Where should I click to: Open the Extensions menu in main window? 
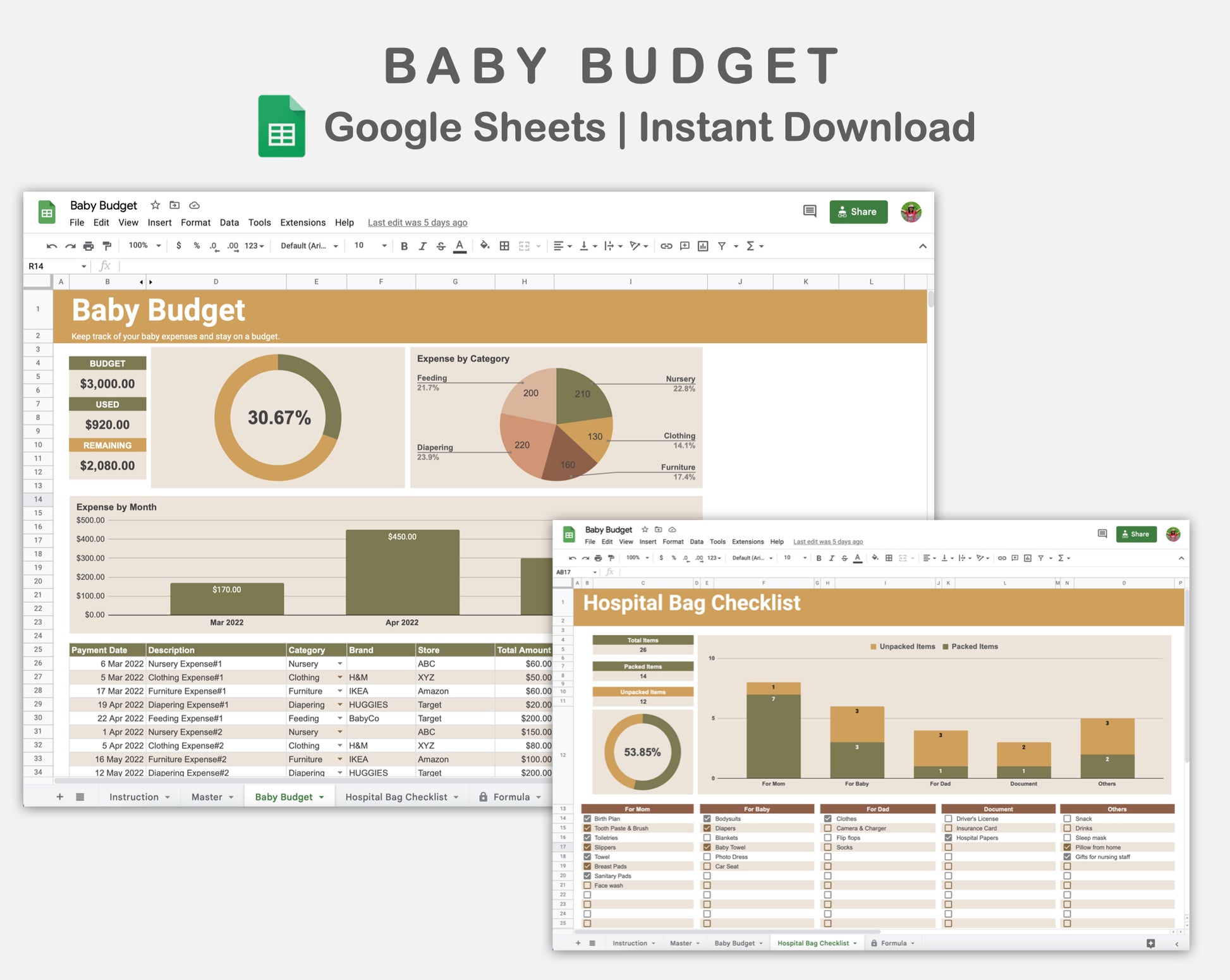[303, 222]
